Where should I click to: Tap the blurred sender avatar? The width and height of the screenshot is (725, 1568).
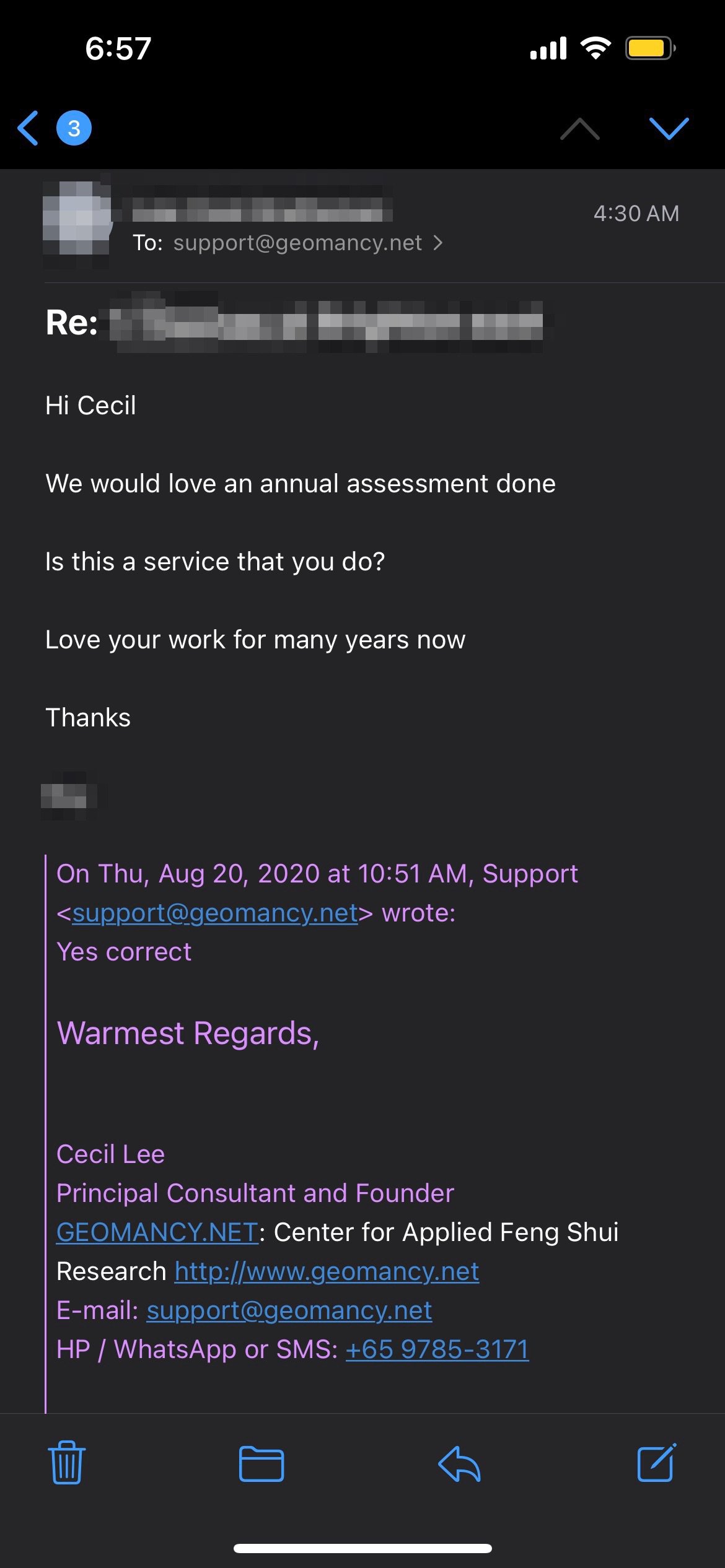[77, 218]
